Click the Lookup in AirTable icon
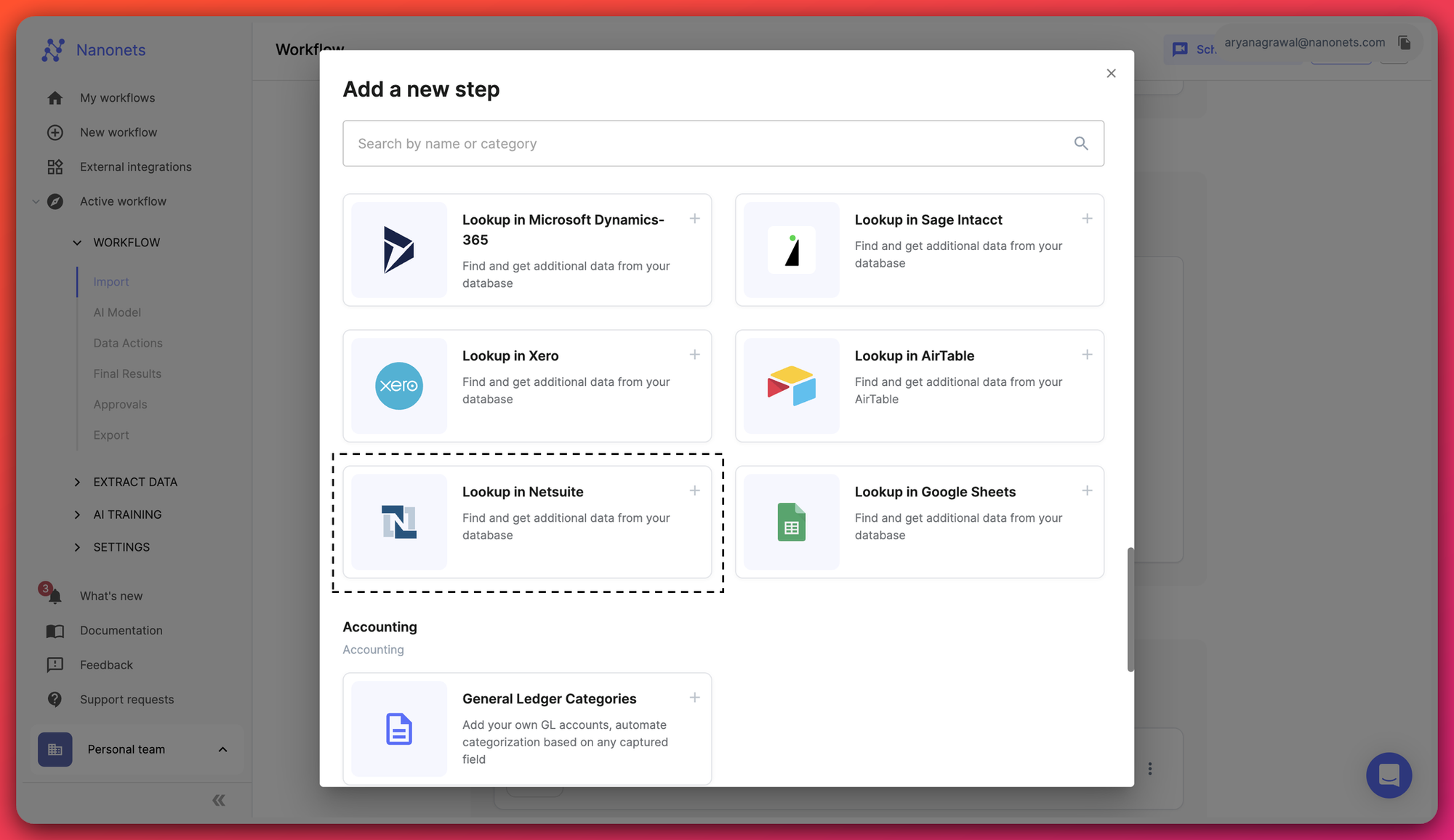 tap(790, 385)
